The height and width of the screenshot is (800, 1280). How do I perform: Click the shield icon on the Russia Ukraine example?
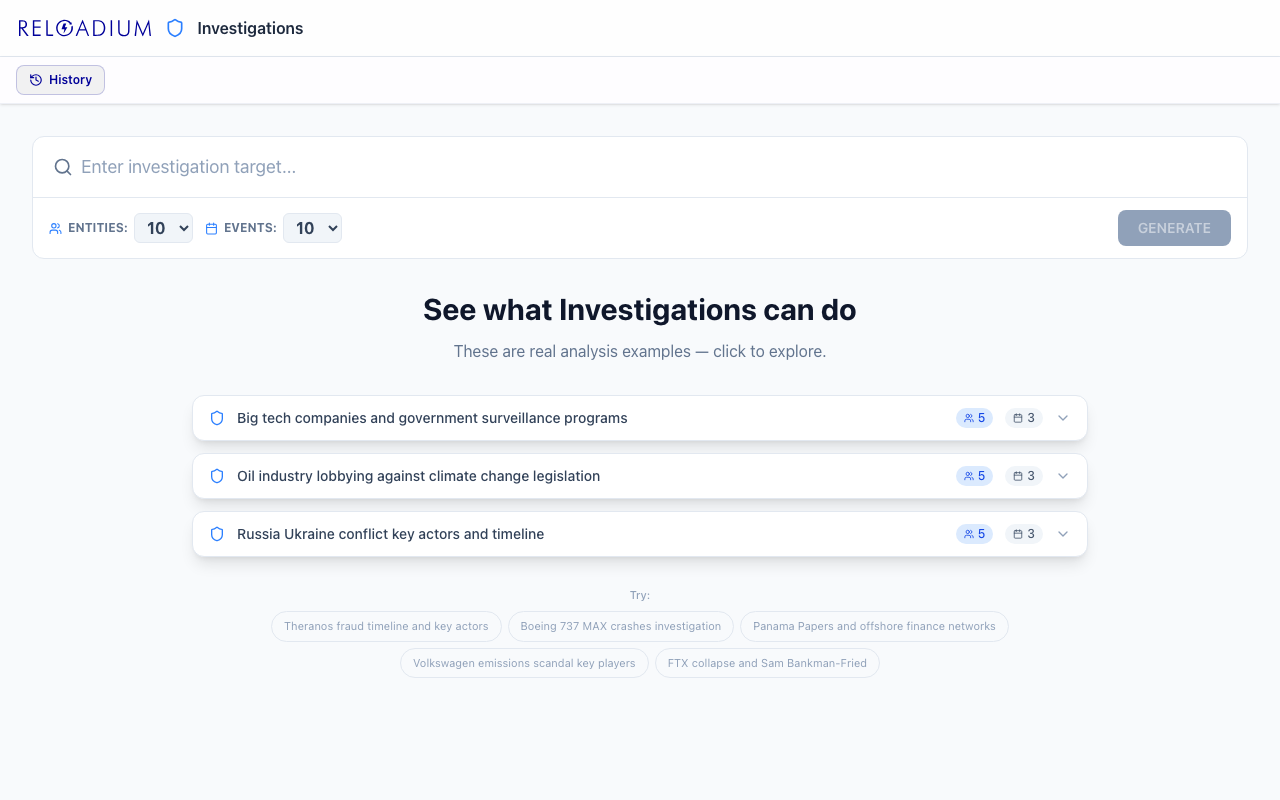(216, 534)
